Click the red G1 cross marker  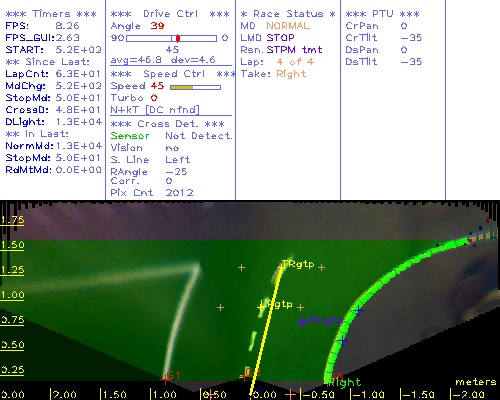point(164,379)
